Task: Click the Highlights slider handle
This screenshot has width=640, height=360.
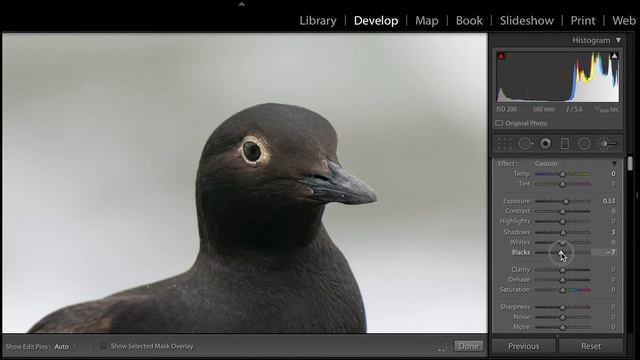Action: 563,221
